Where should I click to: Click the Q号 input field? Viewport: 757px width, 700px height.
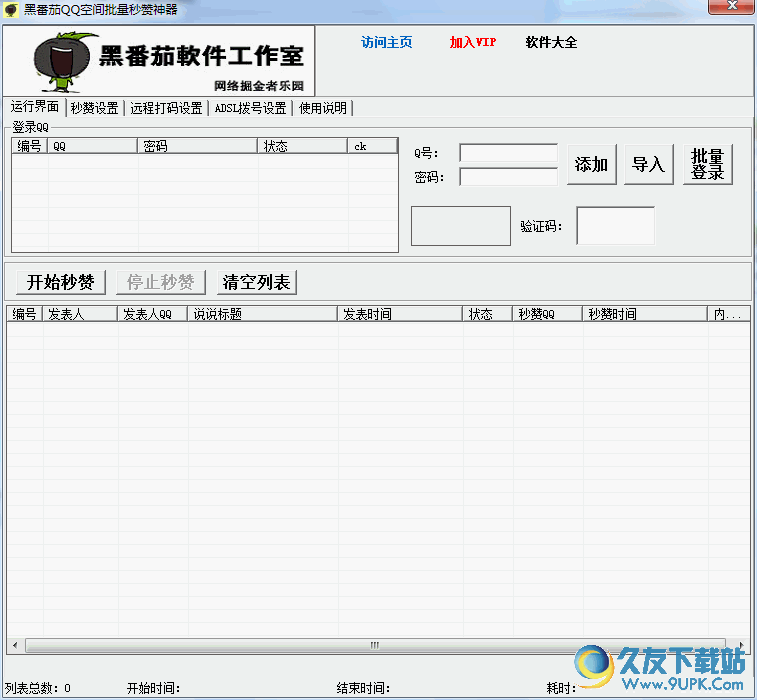(508, 153)
